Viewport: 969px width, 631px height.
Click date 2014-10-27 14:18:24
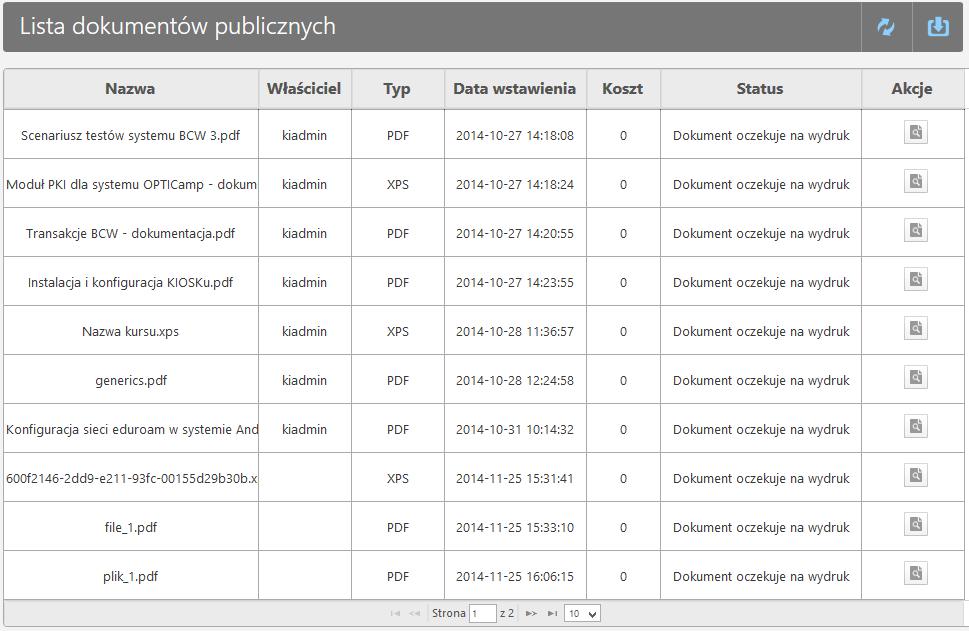tap(515, 184)
